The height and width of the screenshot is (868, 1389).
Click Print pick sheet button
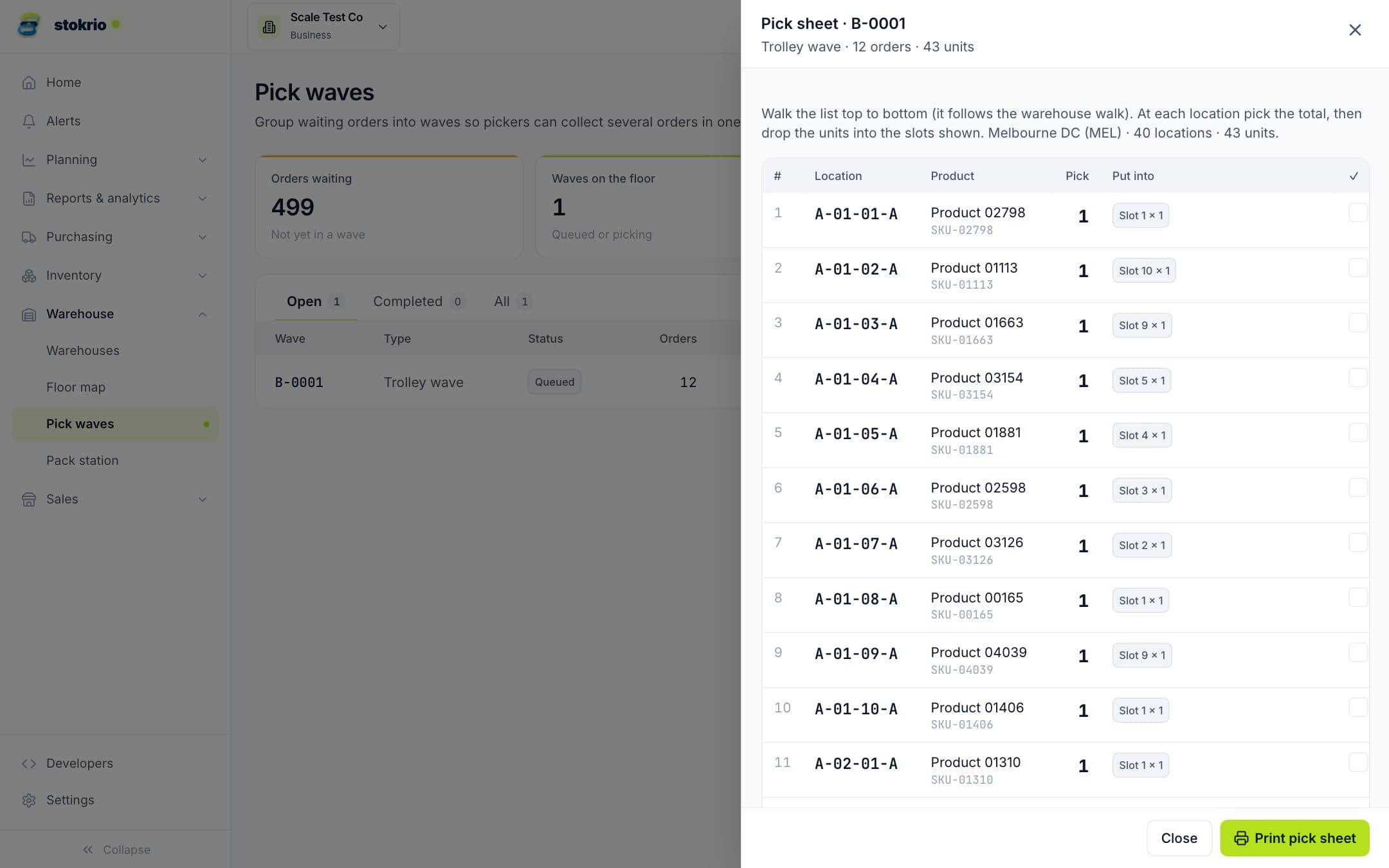[1294, 838]
